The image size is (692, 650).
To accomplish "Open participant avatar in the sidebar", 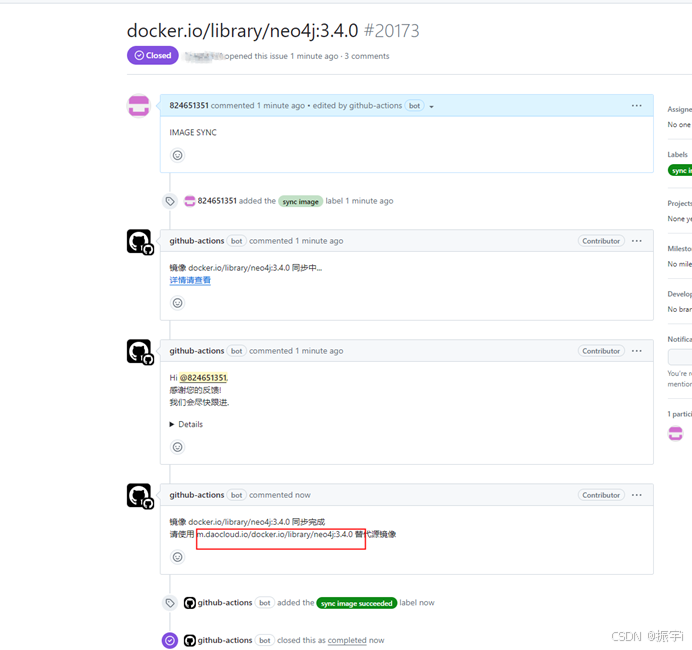I will coord(675,434).
